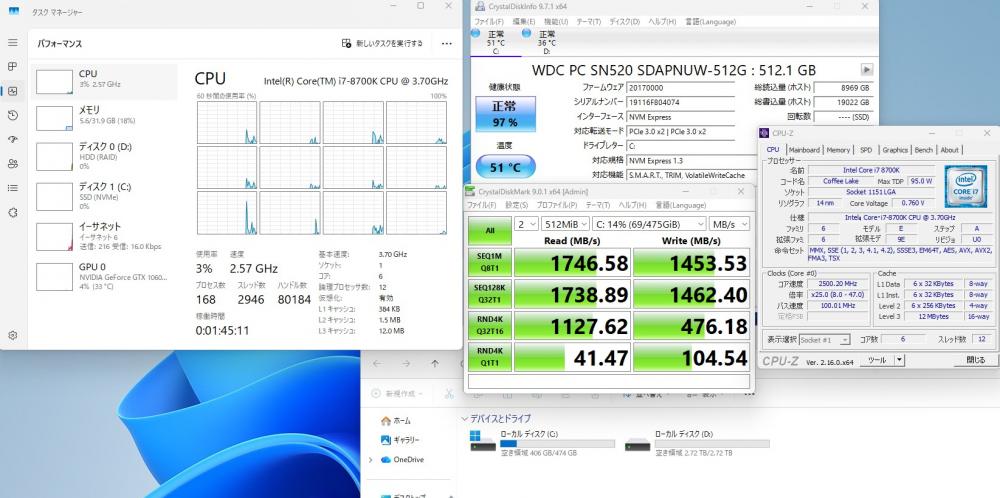The image size is (1000, 498).
Task: Open unit dropdown MB/s
Action: pyautogui.click(x=730, y=224)
